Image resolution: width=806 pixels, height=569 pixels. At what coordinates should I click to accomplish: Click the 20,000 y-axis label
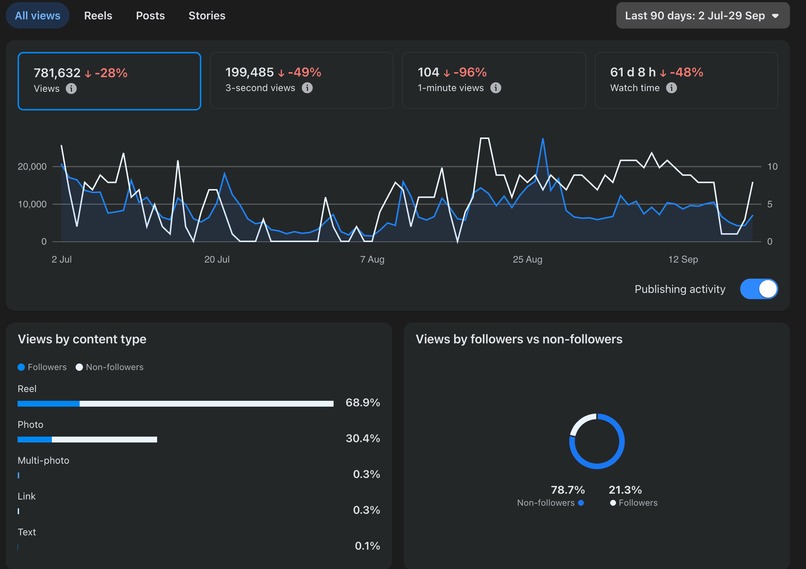click(32, 167)
